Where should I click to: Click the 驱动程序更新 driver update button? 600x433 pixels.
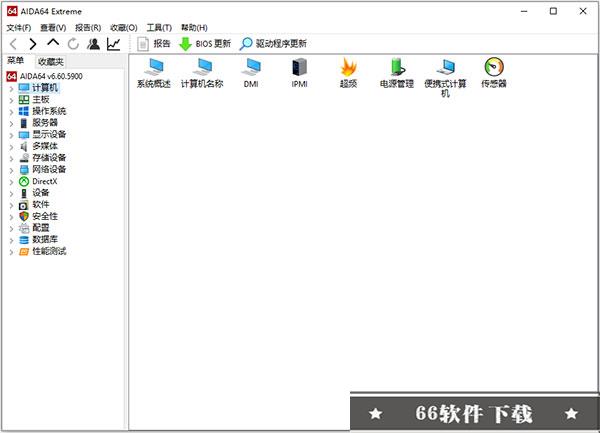coord(273,44)
